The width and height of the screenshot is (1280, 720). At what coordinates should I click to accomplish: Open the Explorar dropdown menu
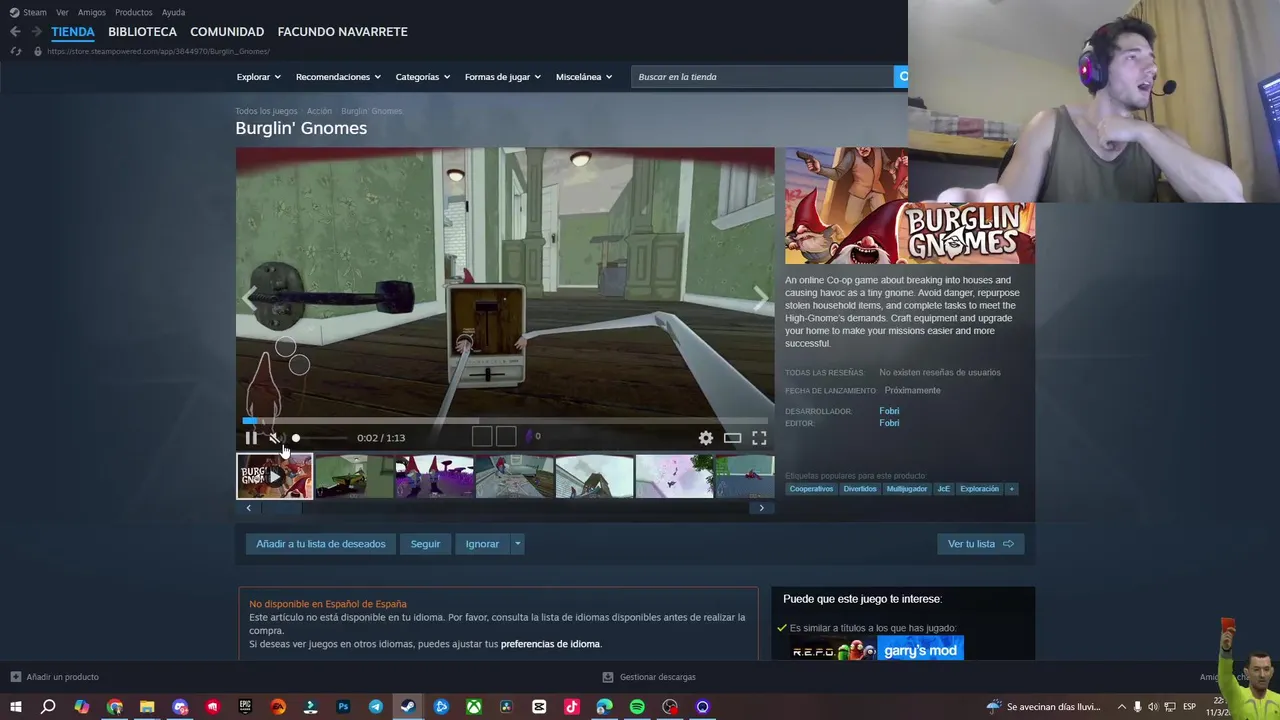click(x=258, y=77)
